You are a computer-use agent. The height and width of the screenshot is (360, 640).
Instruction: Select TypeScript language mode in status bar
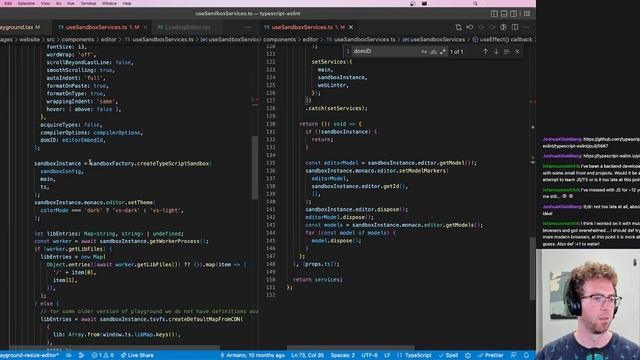pyautogui.click(x=414, y=355)
